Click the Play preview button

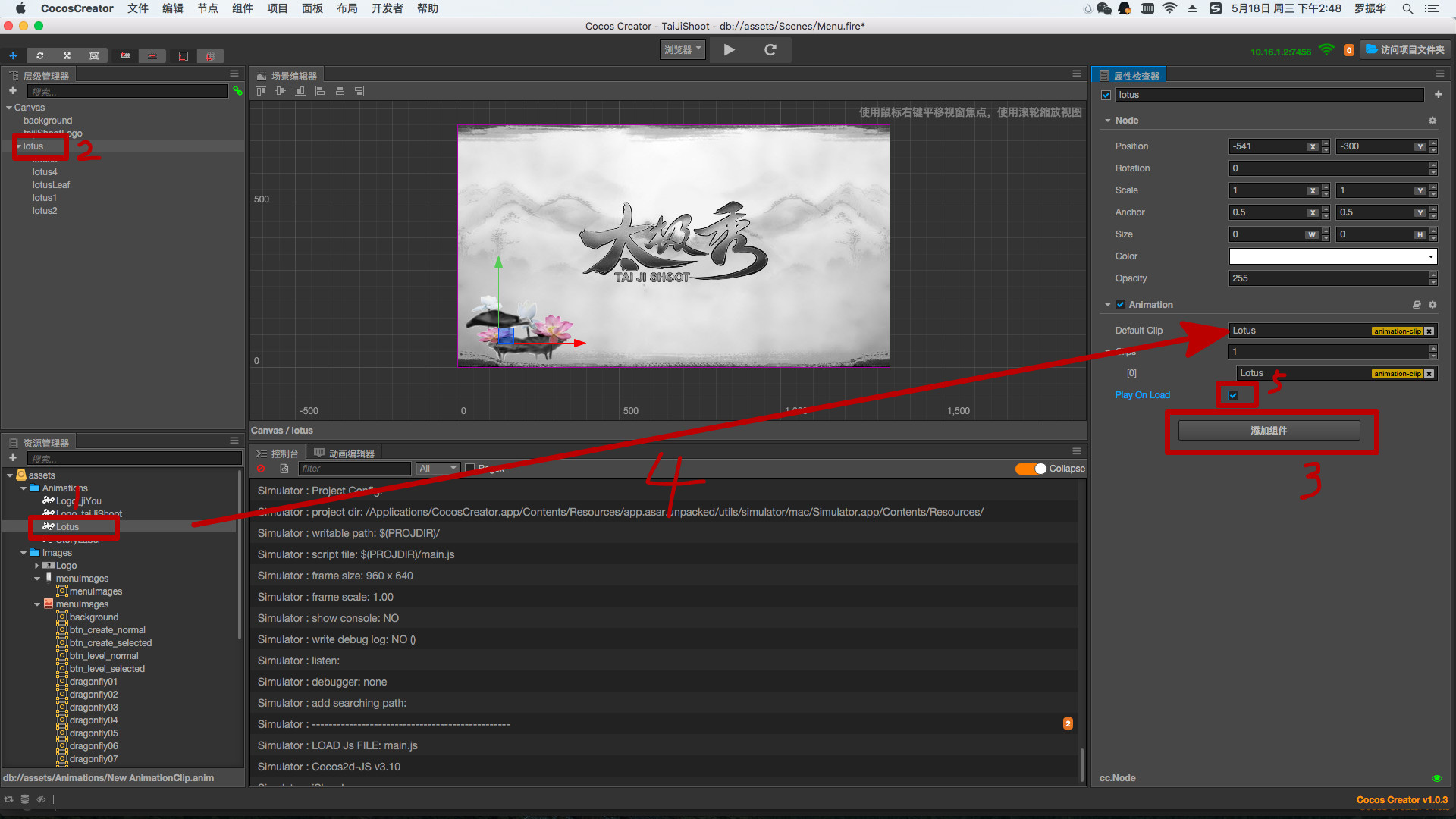pyautogui.click(x=729, y=50)
